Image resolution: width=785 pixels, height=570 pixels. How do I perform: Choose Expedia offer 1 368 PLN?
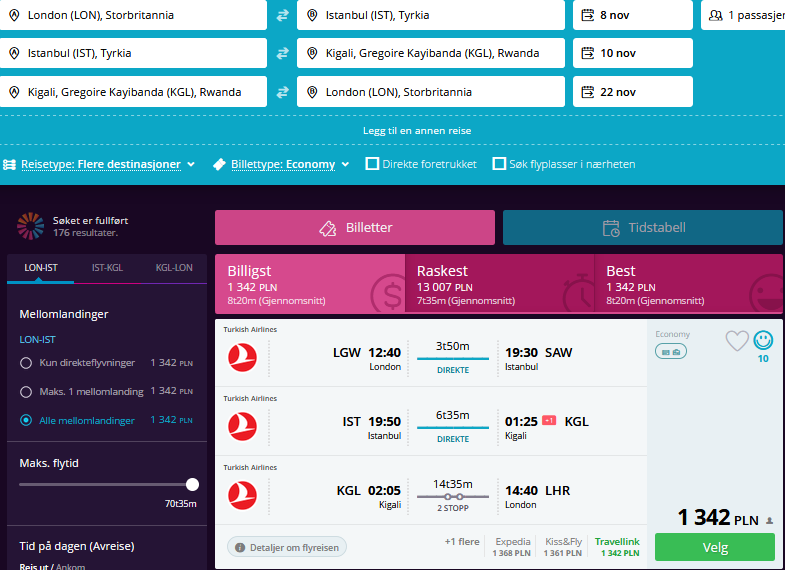[x=512, y=547]
